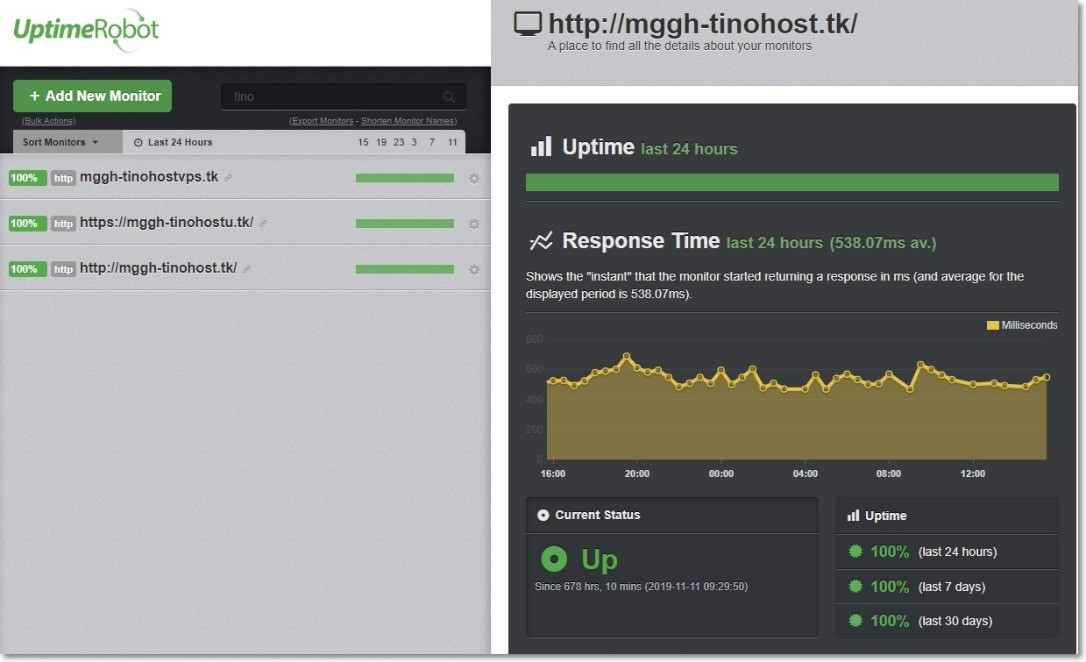Screen dimensions: 1086x662
Task: Open the gear settings for mggh-tinohostvps.tk
Action: [x=474, y=179]
